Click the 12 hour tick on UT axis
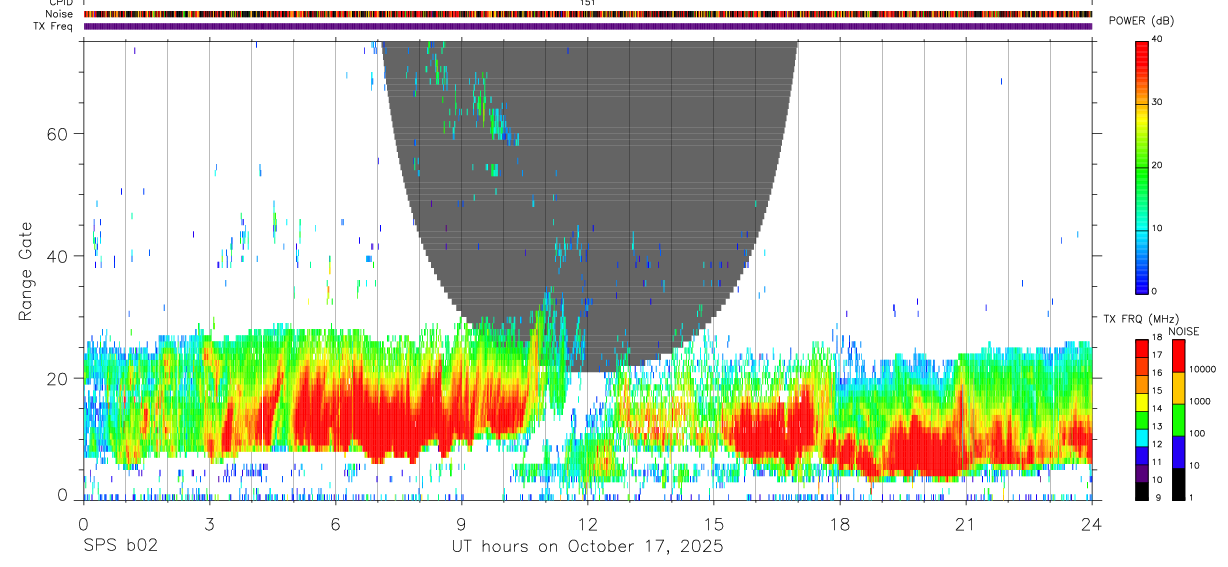The image size is (1228, 567). click(587, 523)
